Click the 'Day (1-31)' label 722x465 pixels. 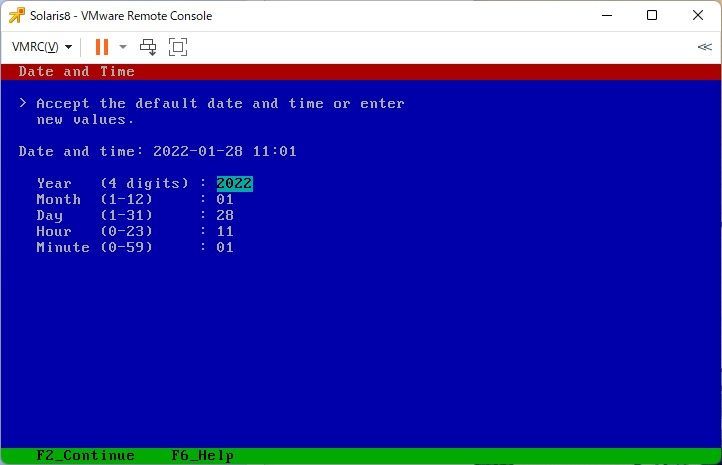click(x=94, y=215)
